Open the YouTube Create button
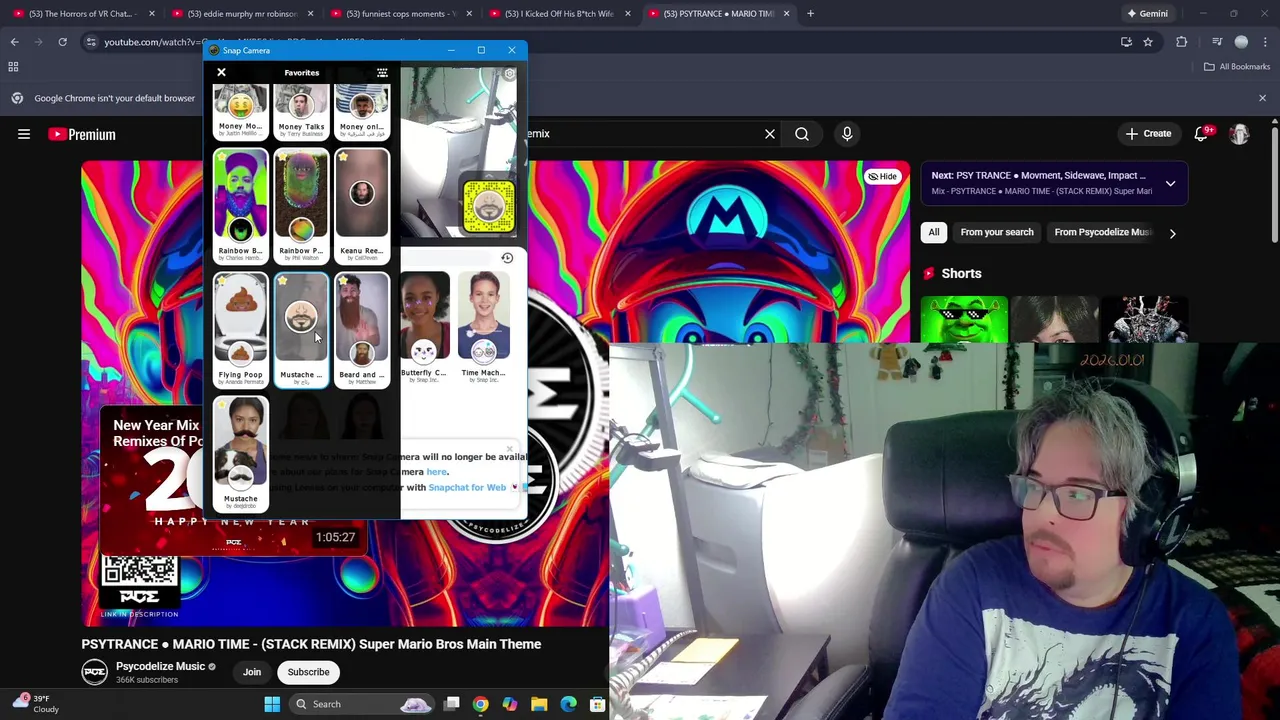1280x720 pixels. pyautogui.click(x=1148, y=133)
